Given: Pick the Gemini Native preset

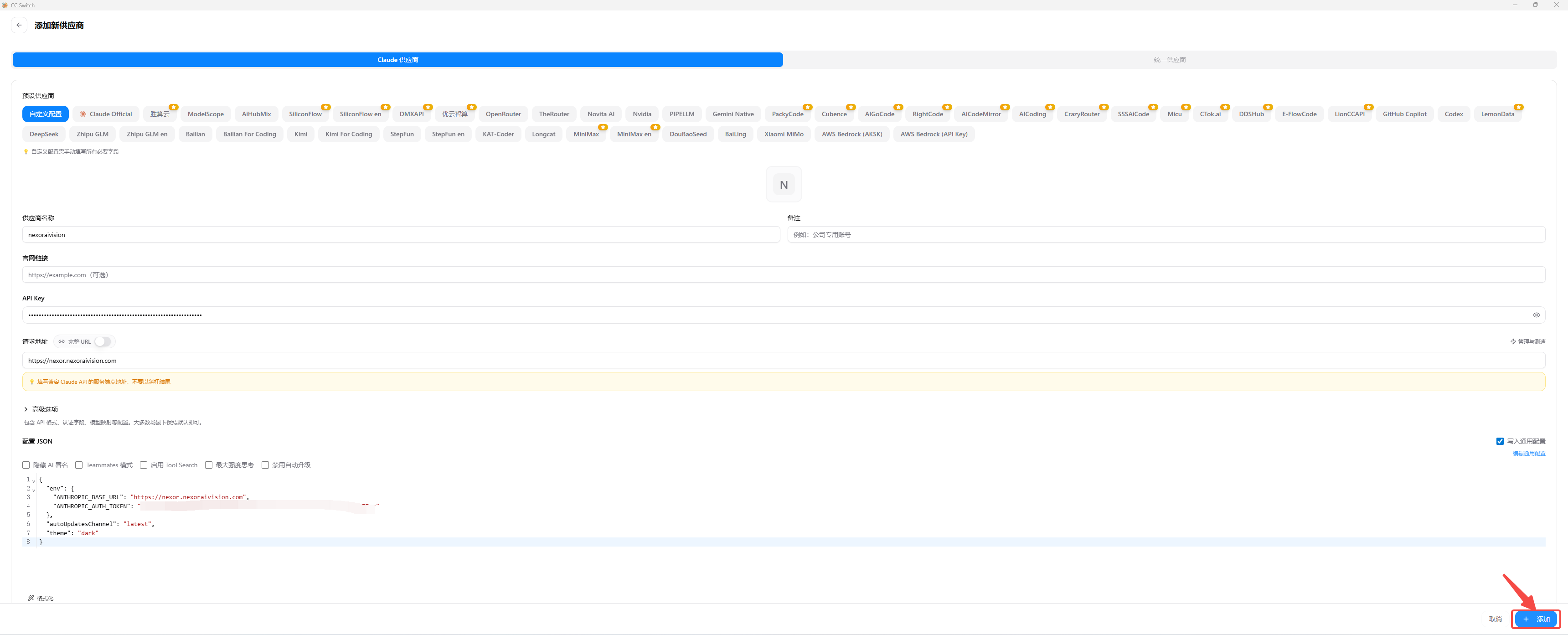Looking at the screenshot, I should [x=733, y=114].
